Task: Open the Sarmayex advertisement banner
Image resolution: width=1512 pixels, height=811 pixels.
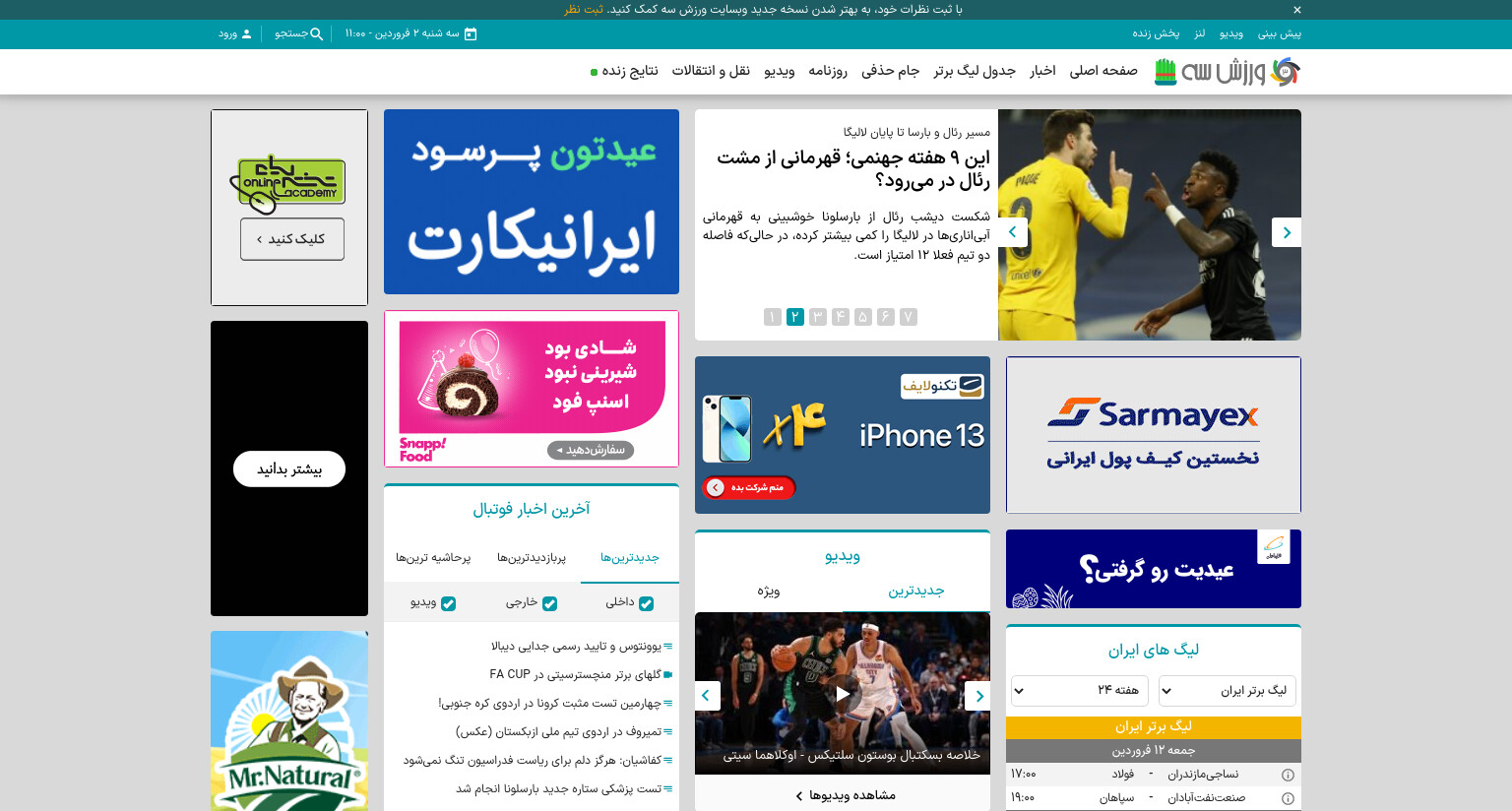Action: tap(1154, 435)
